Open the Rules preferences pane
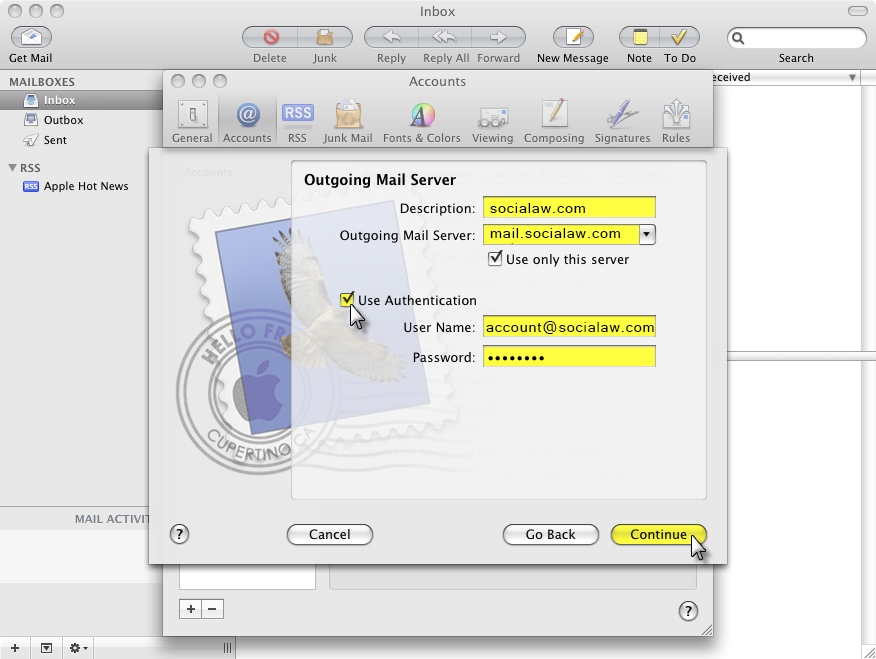876x659 pixels. pos(676,121)
